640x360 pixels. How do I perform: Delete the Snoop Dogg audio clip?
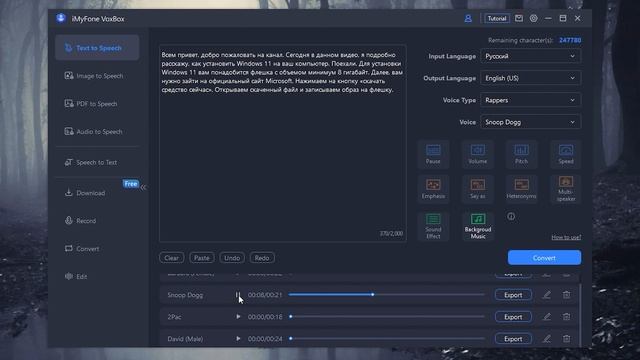(x=566, y=295)
